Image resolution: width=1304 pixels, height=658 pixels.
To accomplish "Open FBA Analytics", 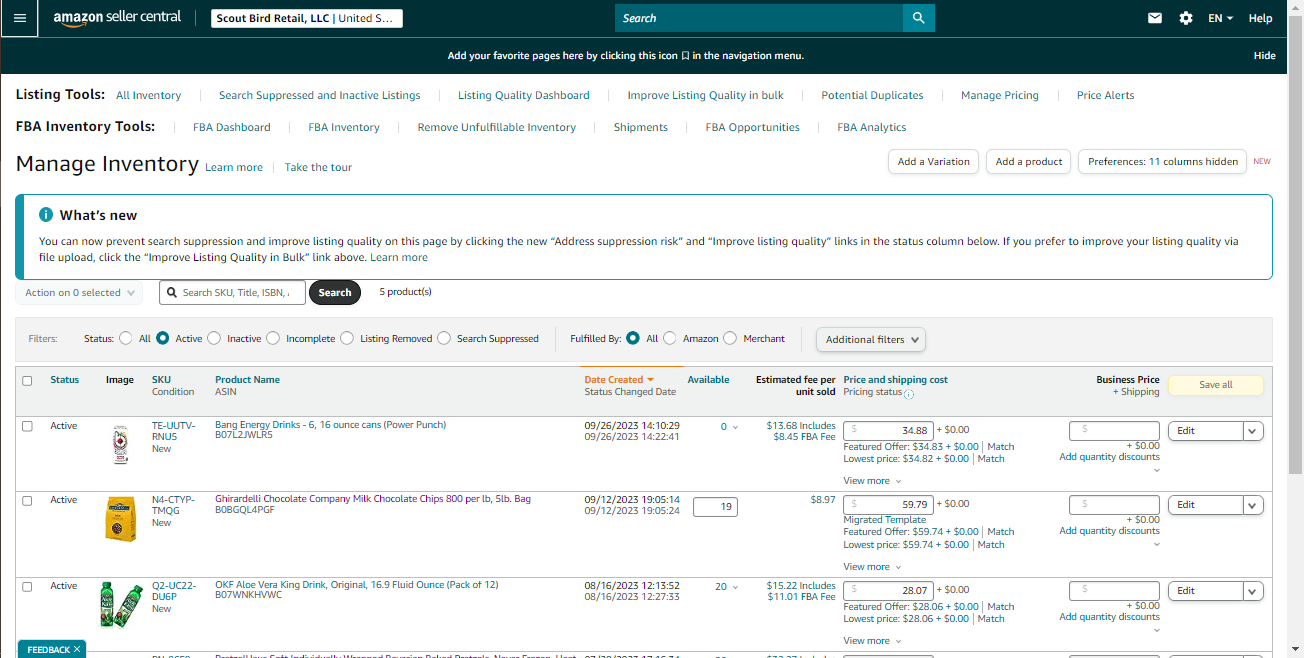I will click(872, 128).
